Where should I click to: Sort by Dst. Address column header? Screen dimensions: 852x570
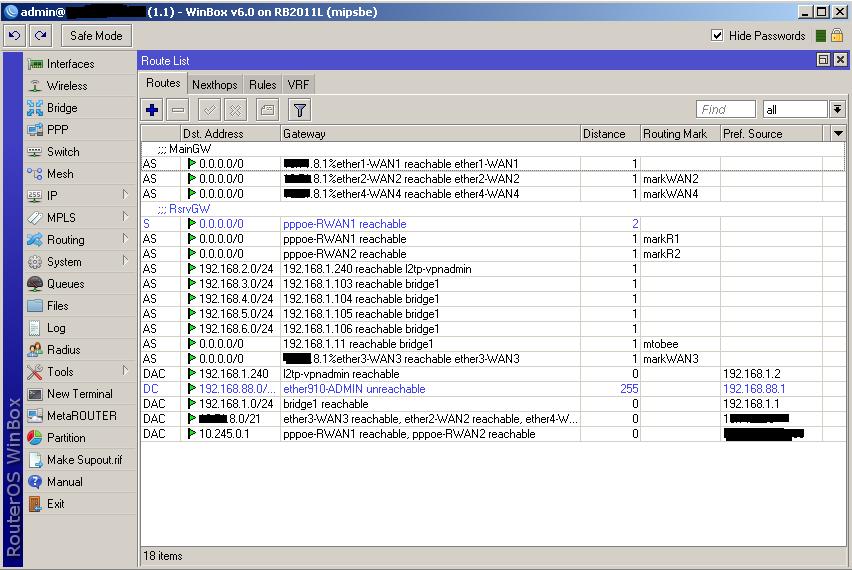pyautogui.click(x=230, y=134)
